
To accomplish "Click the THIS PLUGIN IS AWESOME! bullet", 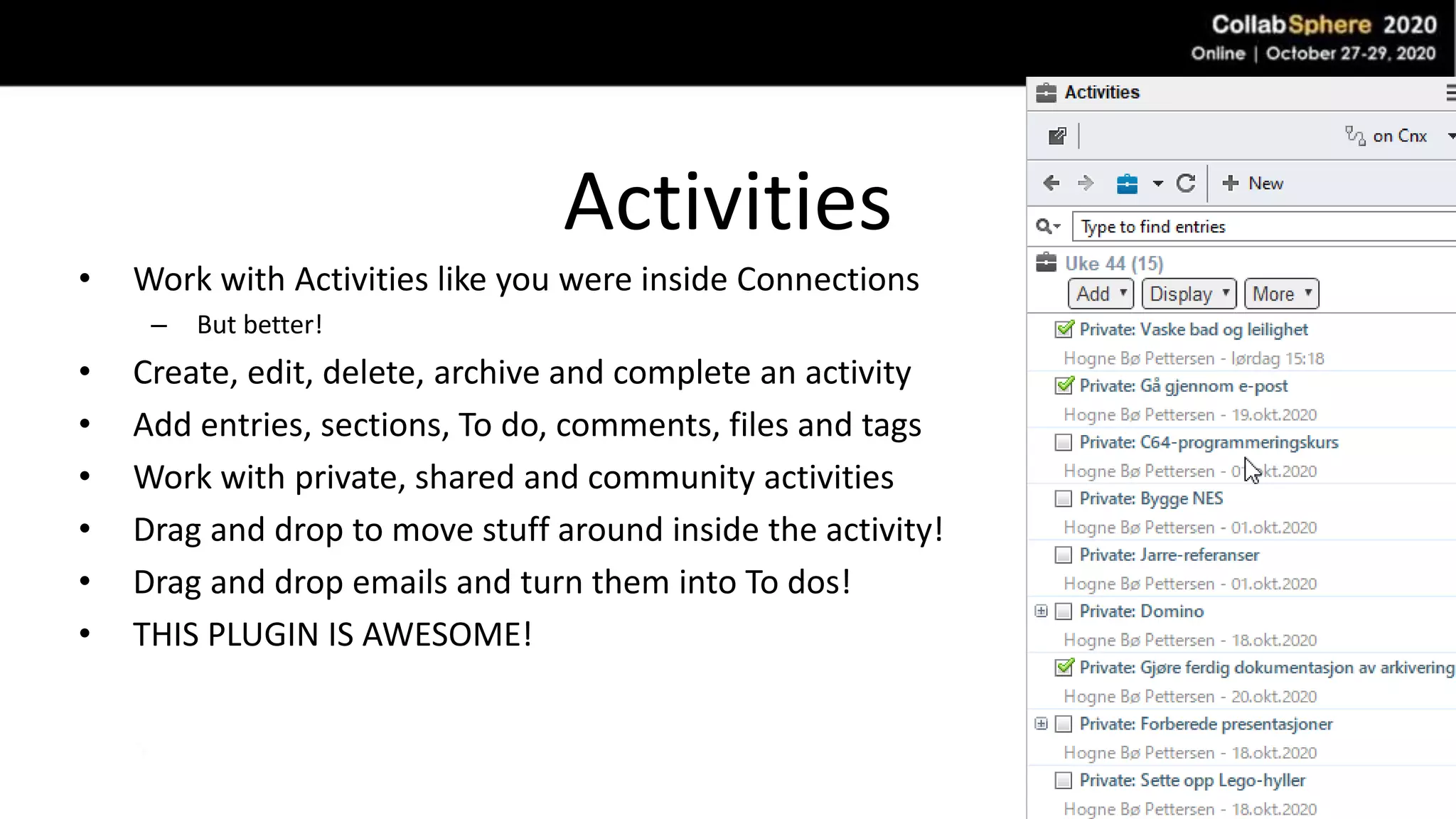I will point(333,634).
